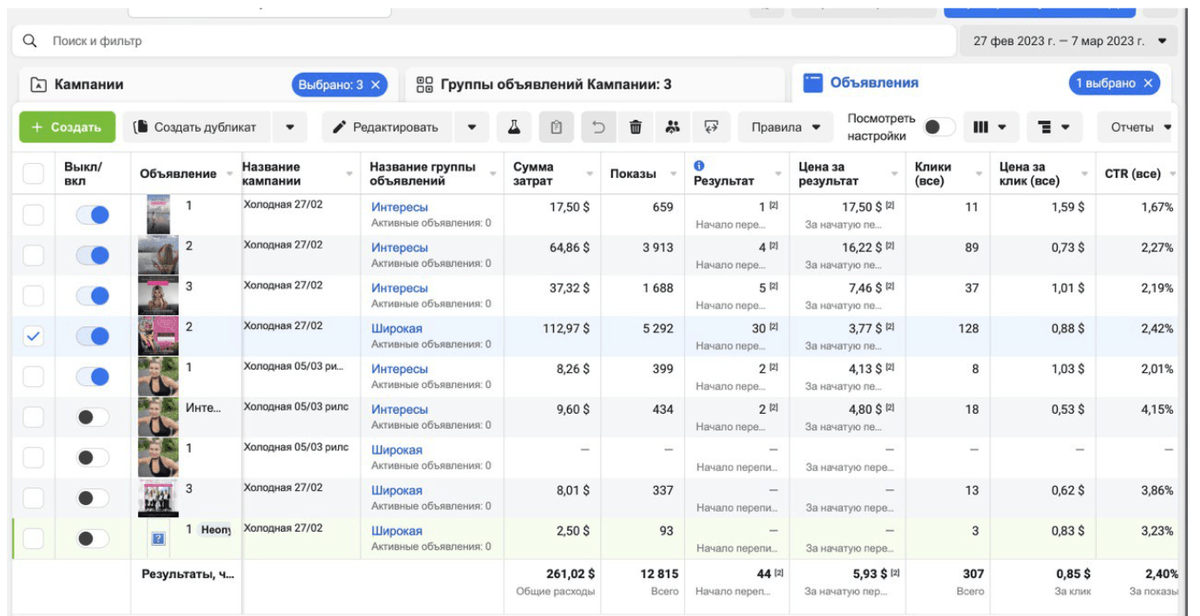Viewport: 1200px width, 616px height.
Task: Open the breakdown rows dropdown
Action: pyautogui.click(x=1054, y=127)
